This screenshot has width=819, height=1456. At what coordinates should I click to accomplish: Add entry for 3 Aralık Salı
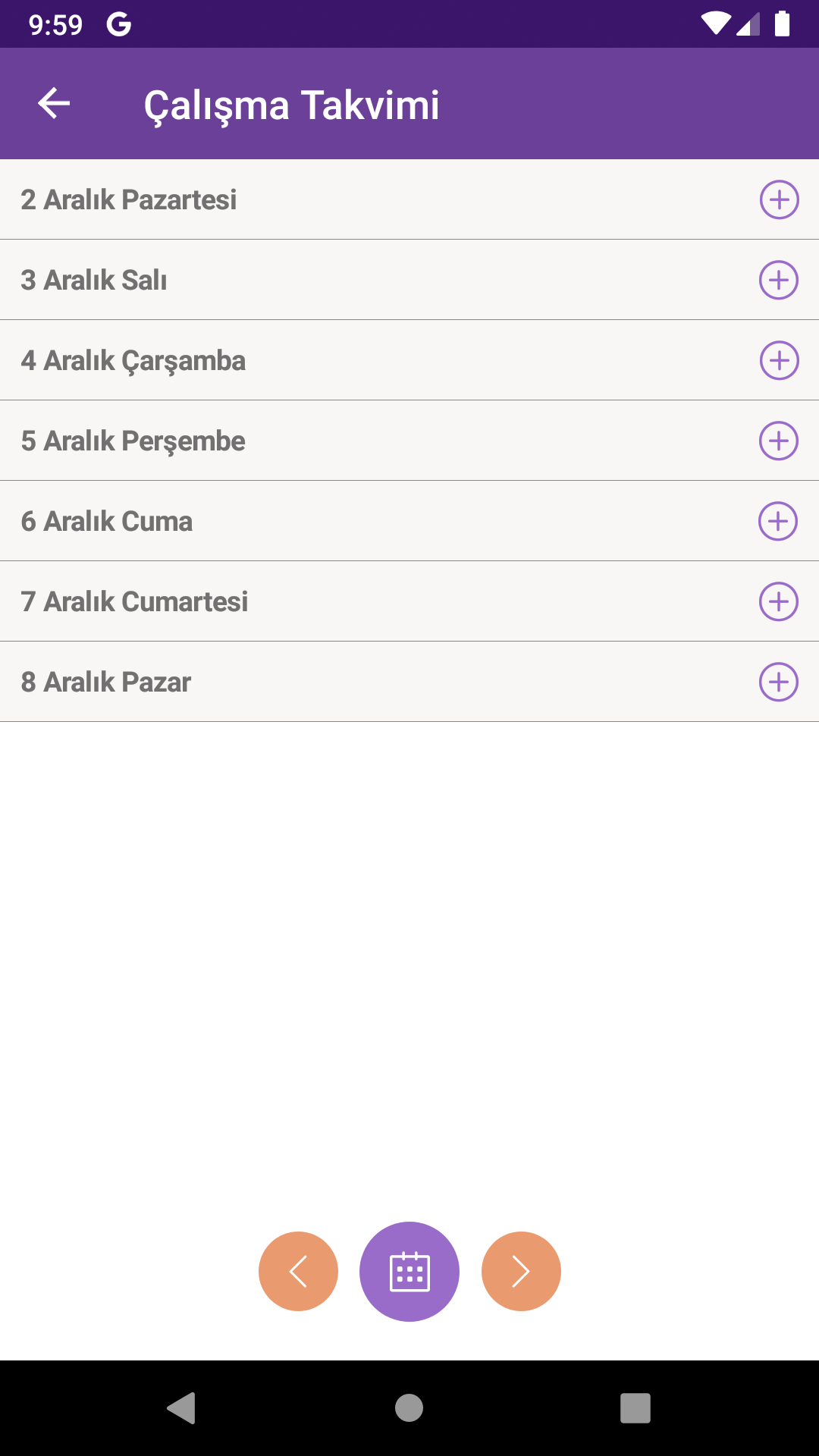(x=779, y=280)
